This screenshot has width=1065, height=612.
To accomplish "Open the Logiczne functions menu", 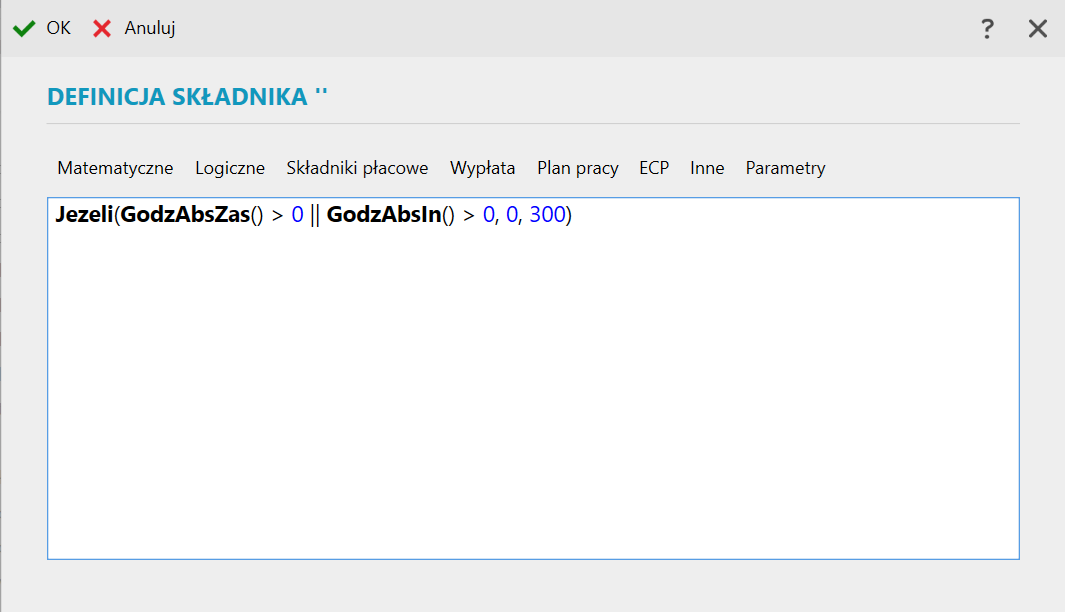I will [230, 168].
